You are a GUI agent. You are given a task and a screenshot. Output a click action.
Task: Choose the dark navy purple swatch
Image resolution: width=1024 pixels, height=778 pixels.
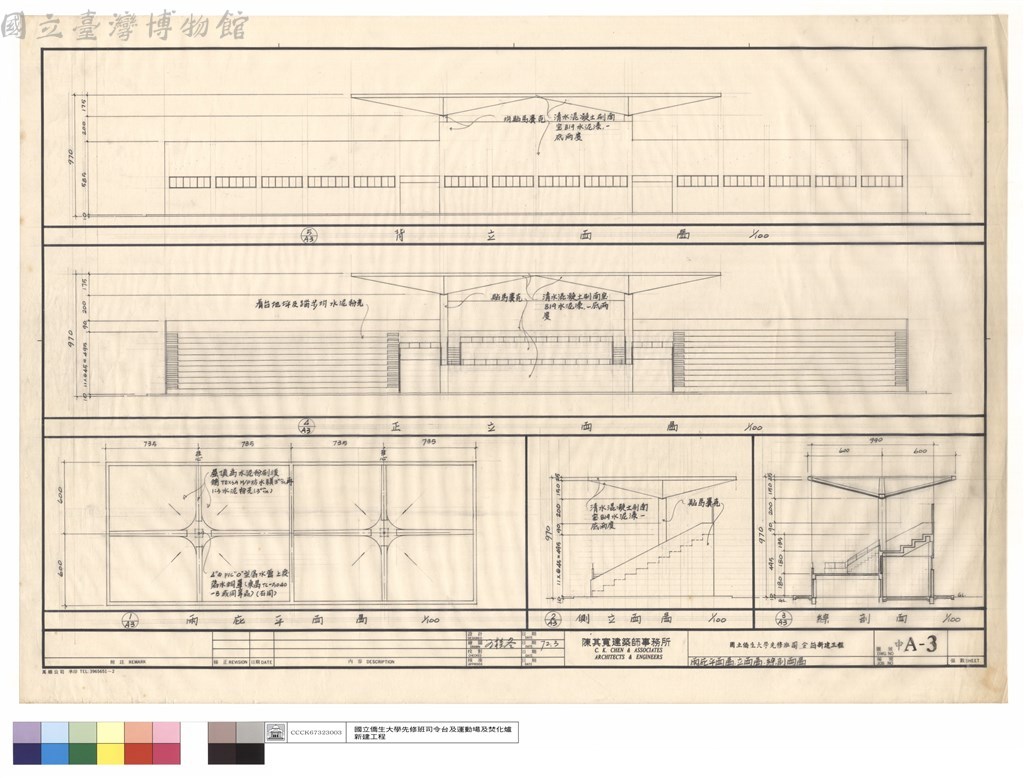(x=27, y=753)
